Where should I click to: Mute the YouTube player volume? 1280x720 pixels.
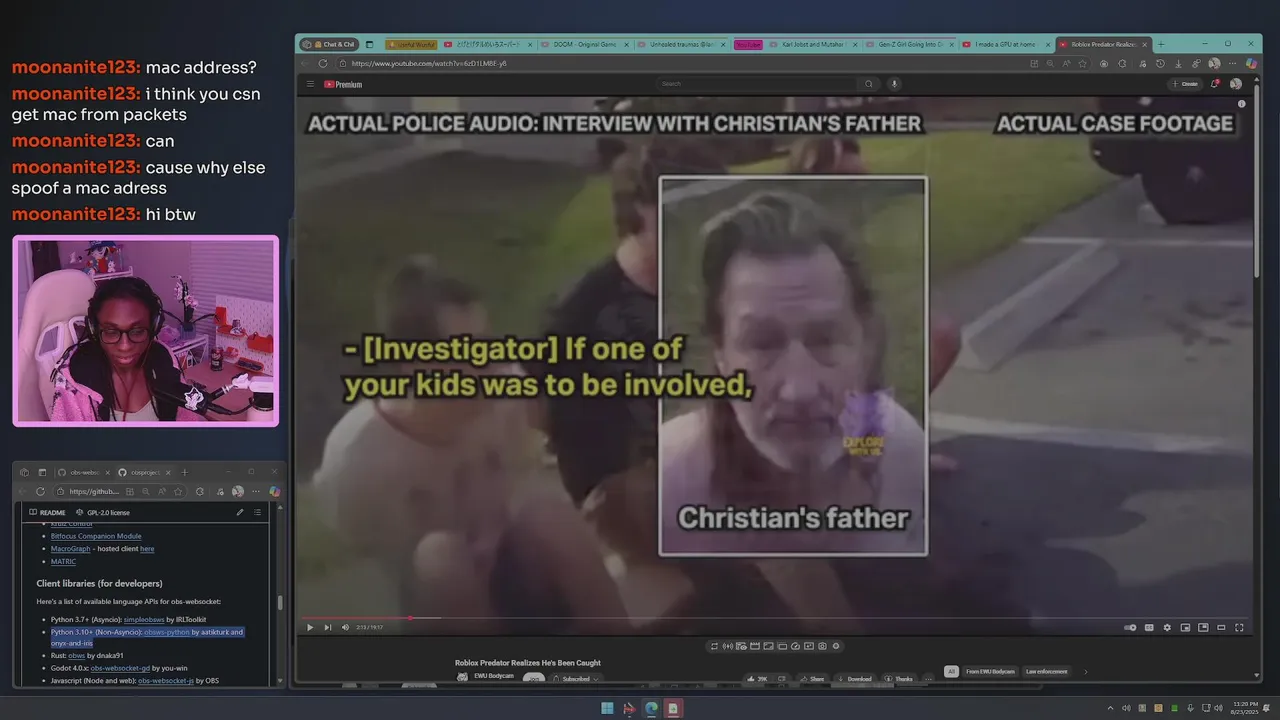[x=346, y=627]
